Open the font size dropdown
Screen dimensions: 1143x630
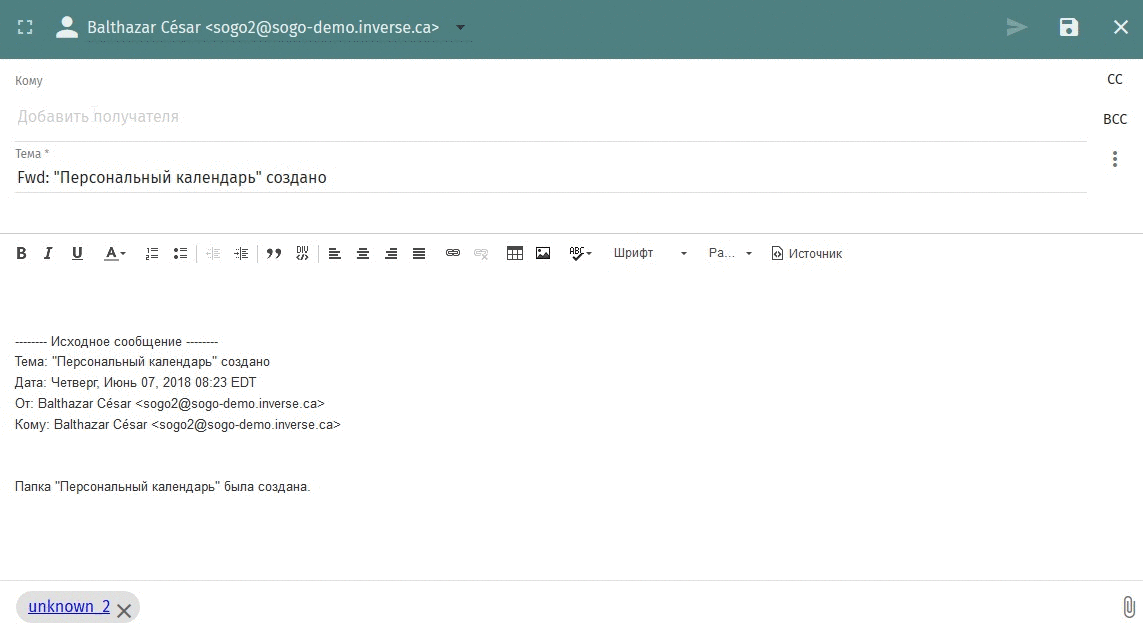pyautogui.click(x=730, y=254)
